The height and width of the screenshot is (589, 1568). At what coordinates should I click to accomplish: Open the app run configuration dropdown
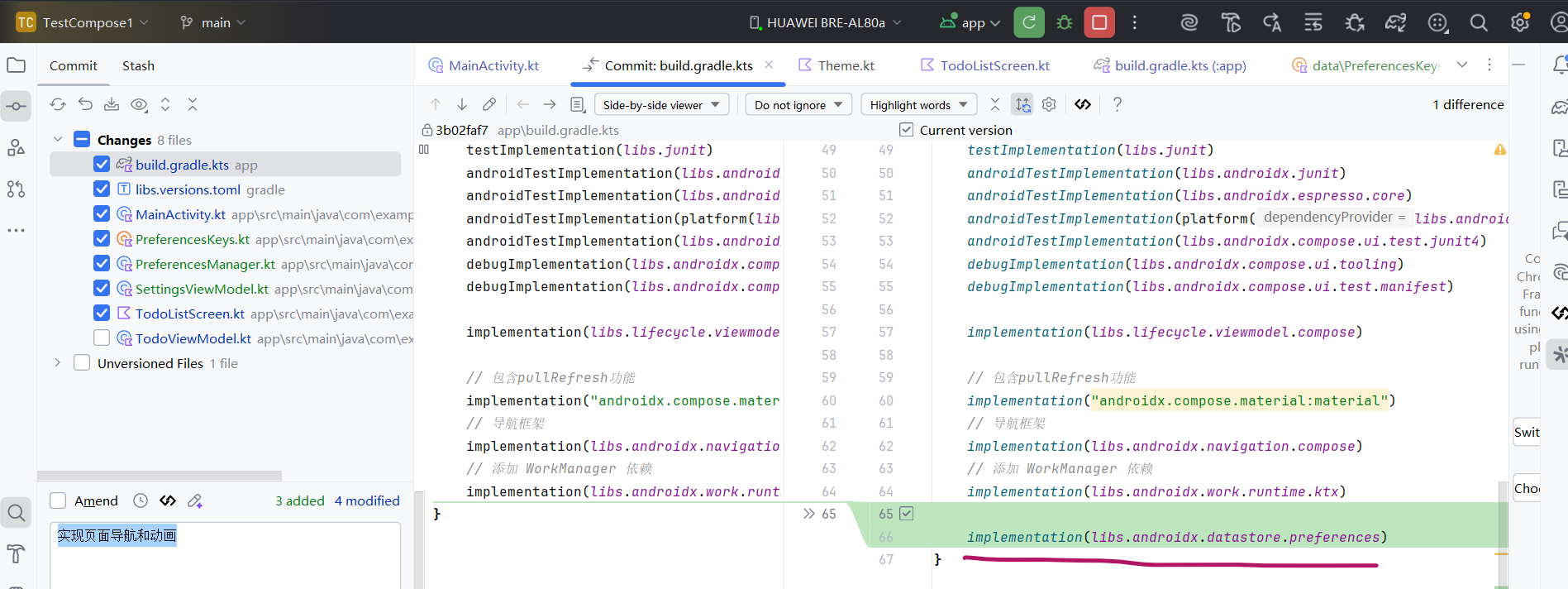(x=970, y=22)
